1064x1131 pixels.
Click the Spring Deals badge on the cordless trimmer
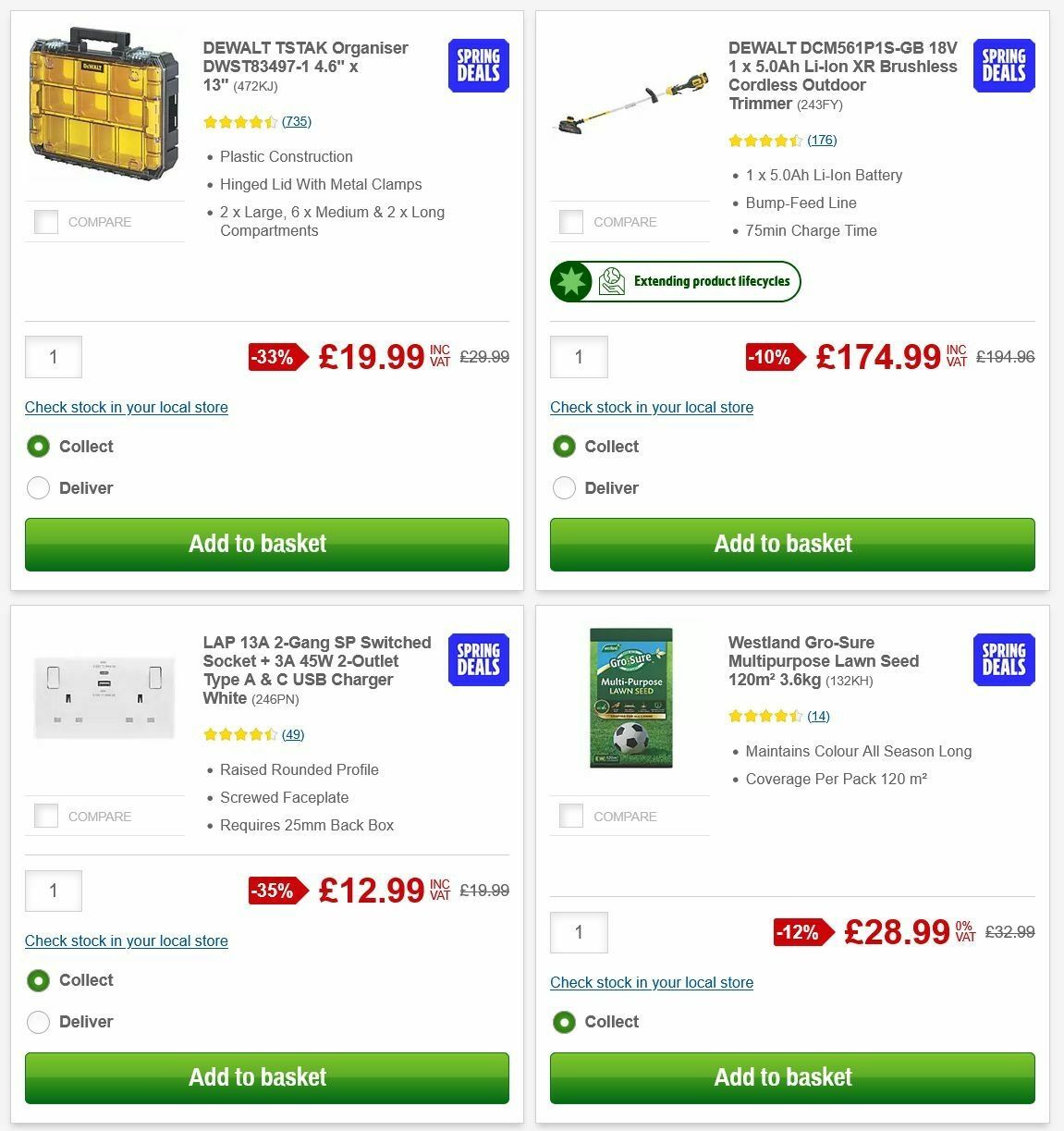coord(1003,66)
